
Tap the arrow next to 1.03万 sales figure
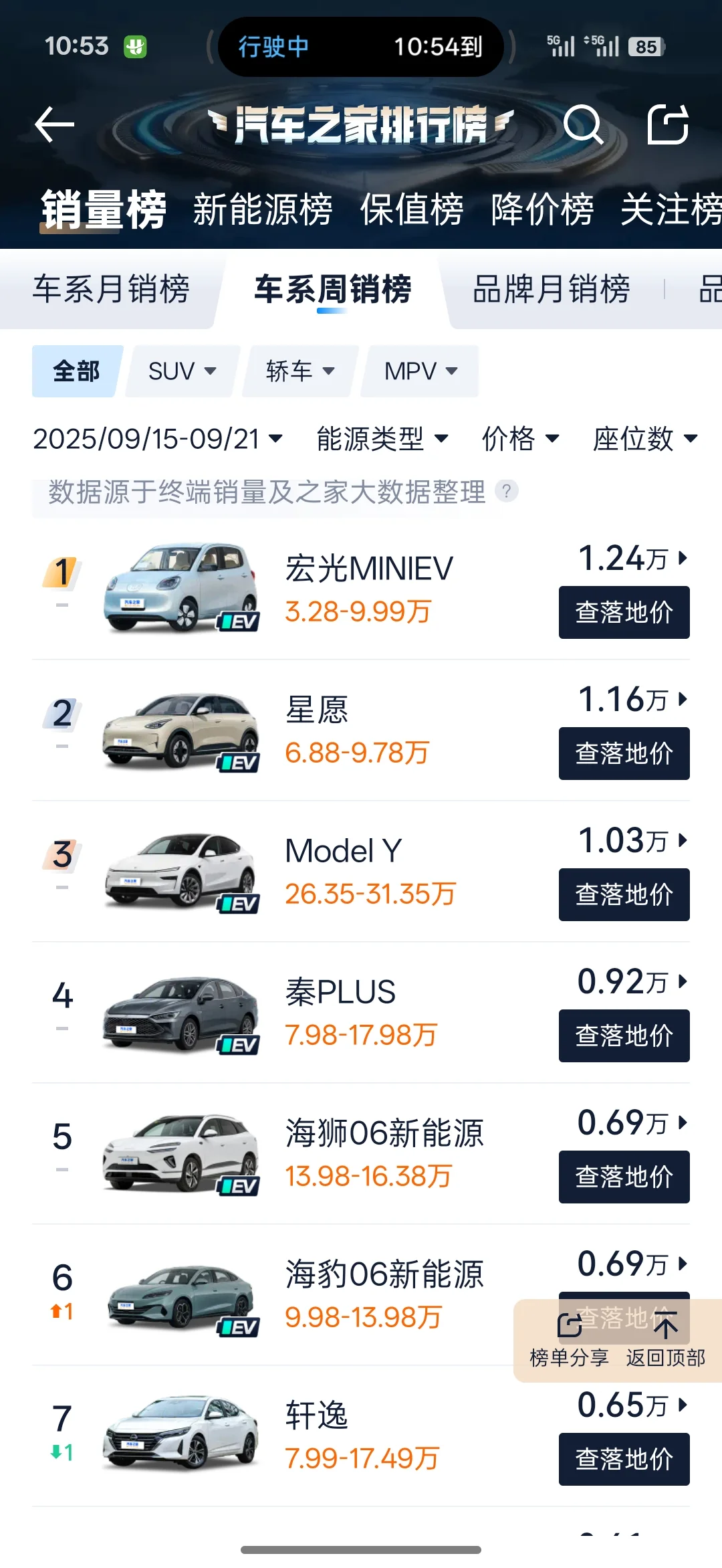click(x=683, y=840)
